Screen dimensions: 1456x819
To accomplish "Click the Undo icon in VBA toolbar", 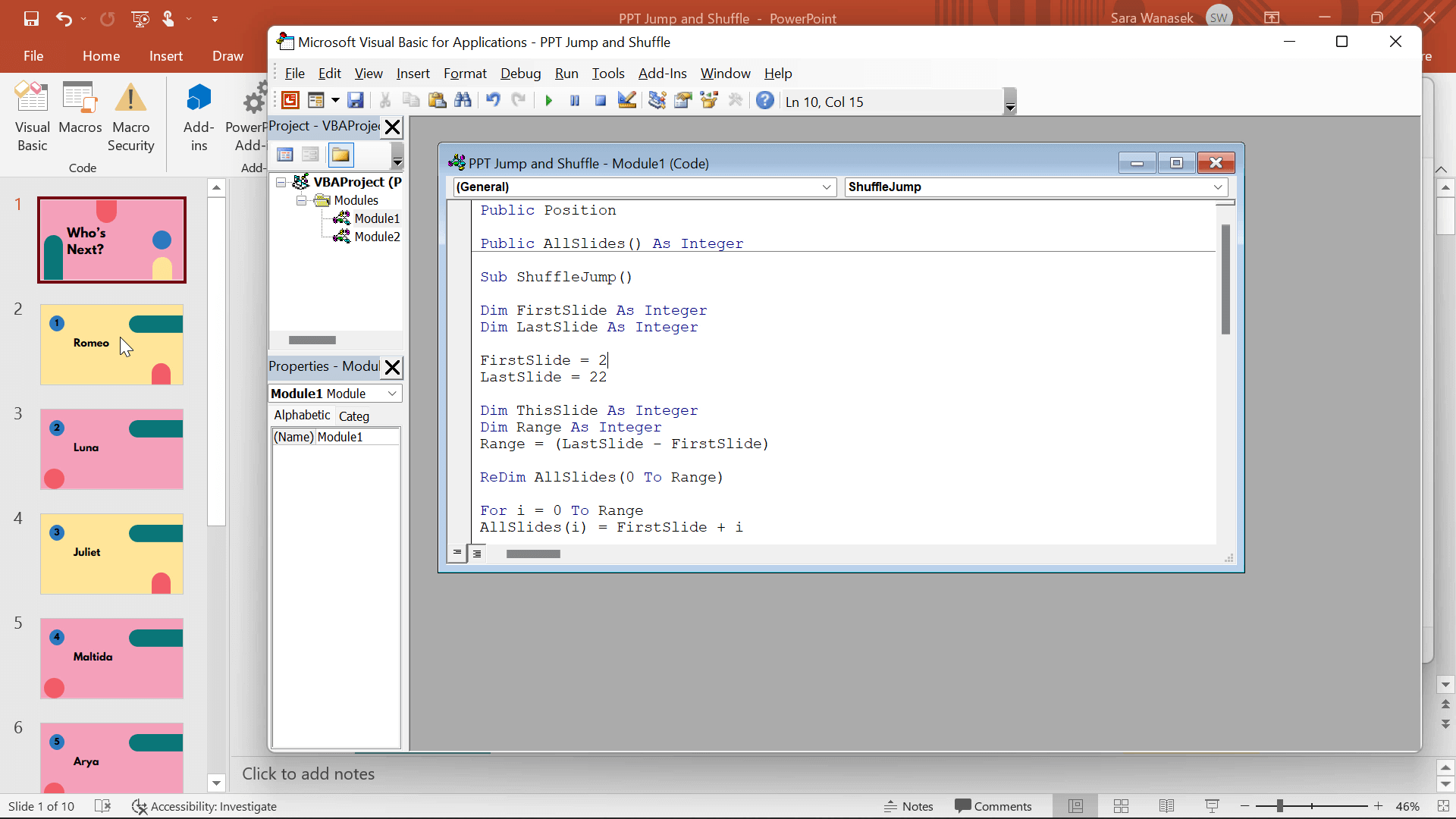I will [493, 101].
